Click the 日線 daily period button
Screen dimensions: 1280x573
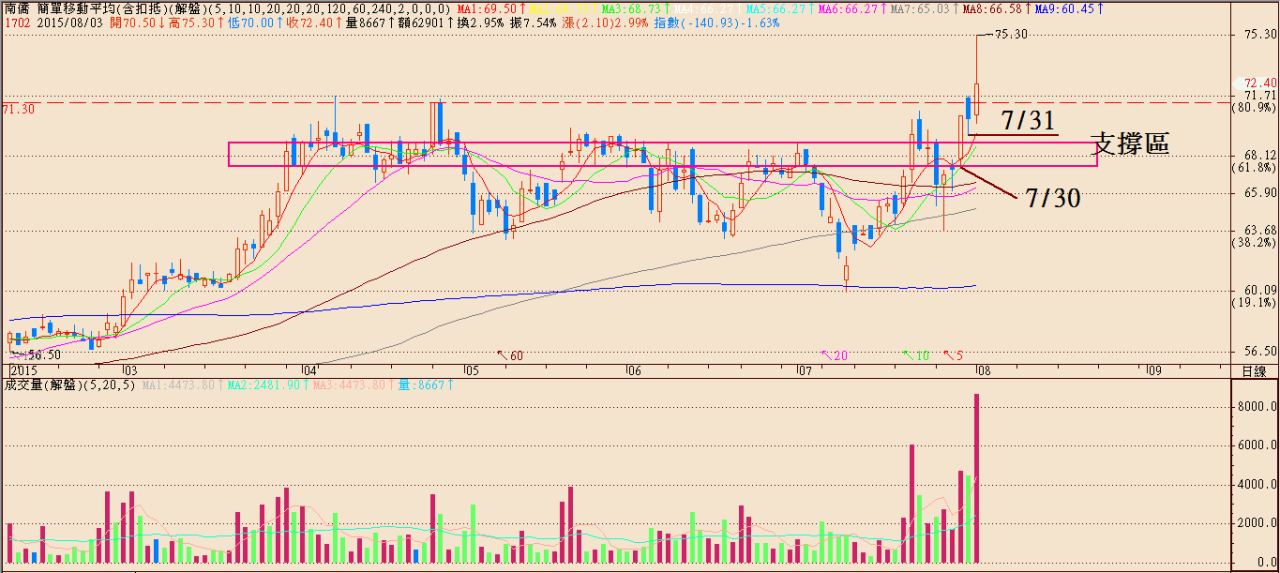1254,370
